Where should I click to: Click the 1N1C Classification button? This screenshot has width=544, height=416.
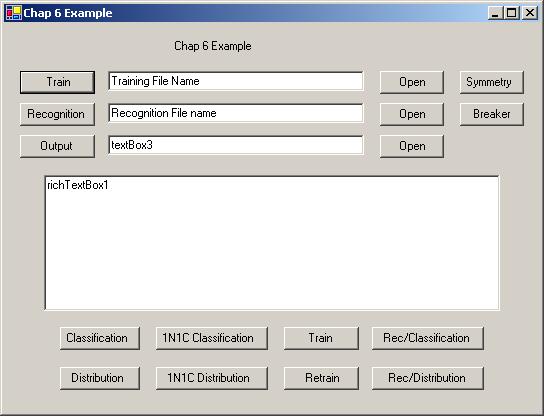click(x=212, y=338)
